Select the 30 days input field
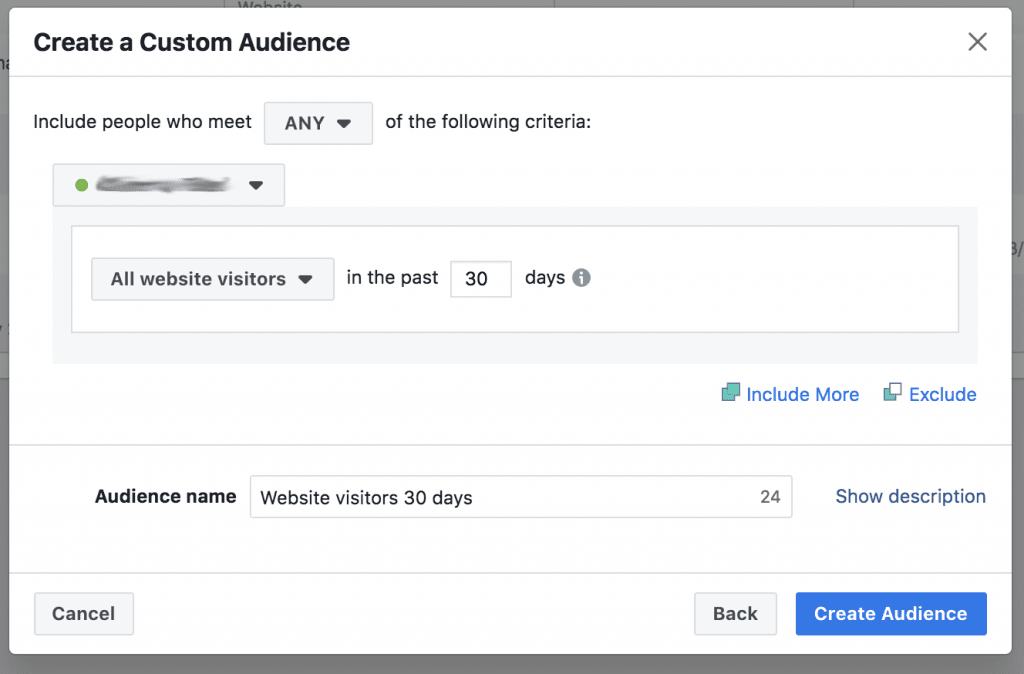Viewport: 1024px width, 674px height. click(x=480, y=278)
